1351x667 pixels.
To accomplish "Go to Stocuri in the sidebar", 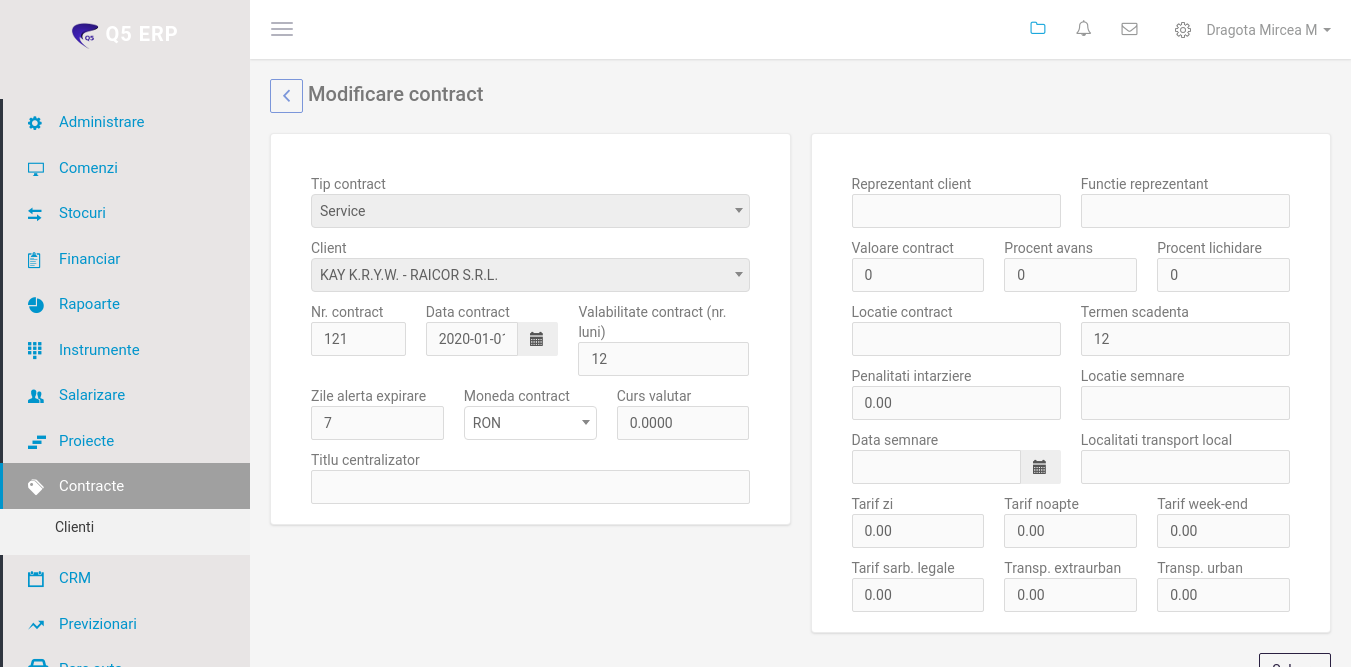I will tap(82, 213).
